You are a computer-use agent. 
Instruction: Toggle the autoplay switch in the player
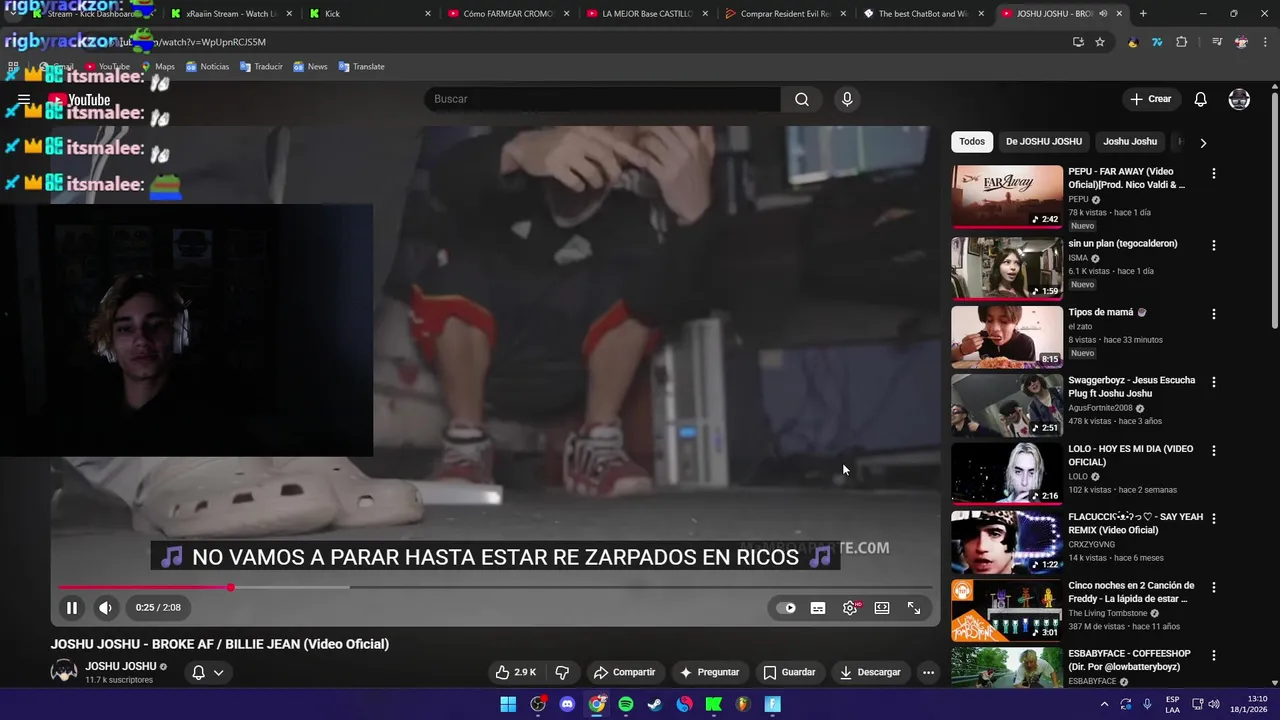(787, 607)
